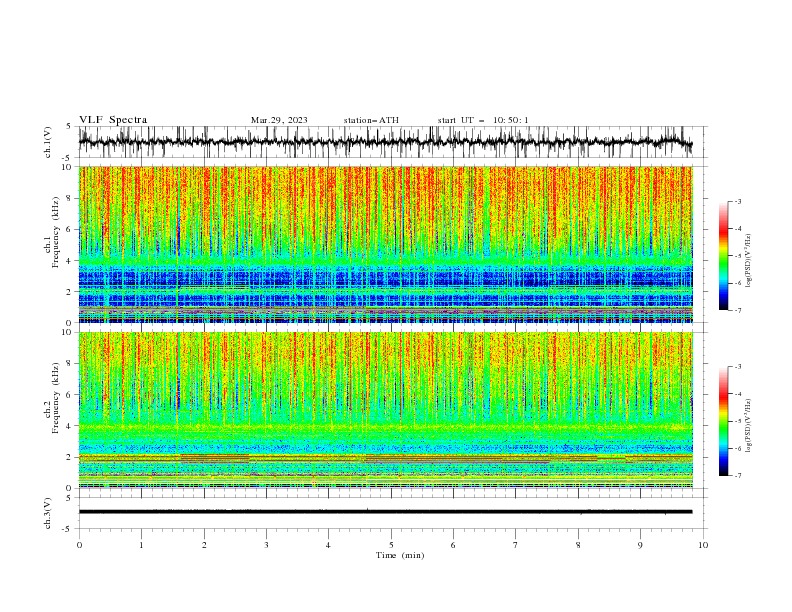Click the ch.1 frequency tick label "6"
Image resolution: width=792 pixels, height=612 pixels.
(70, 230)
